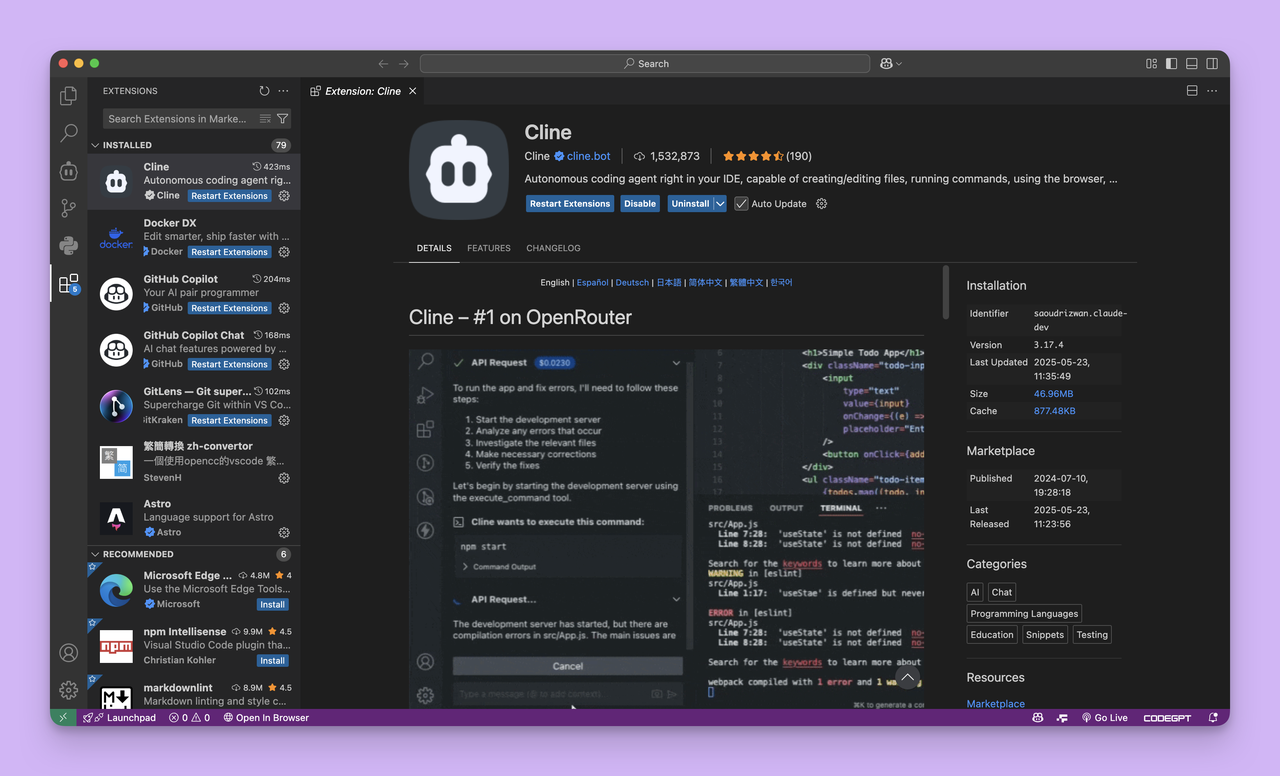1280x776 pixels.
Task: Click the scroll-to-top arrow button
Action: [x=907, y=678]
